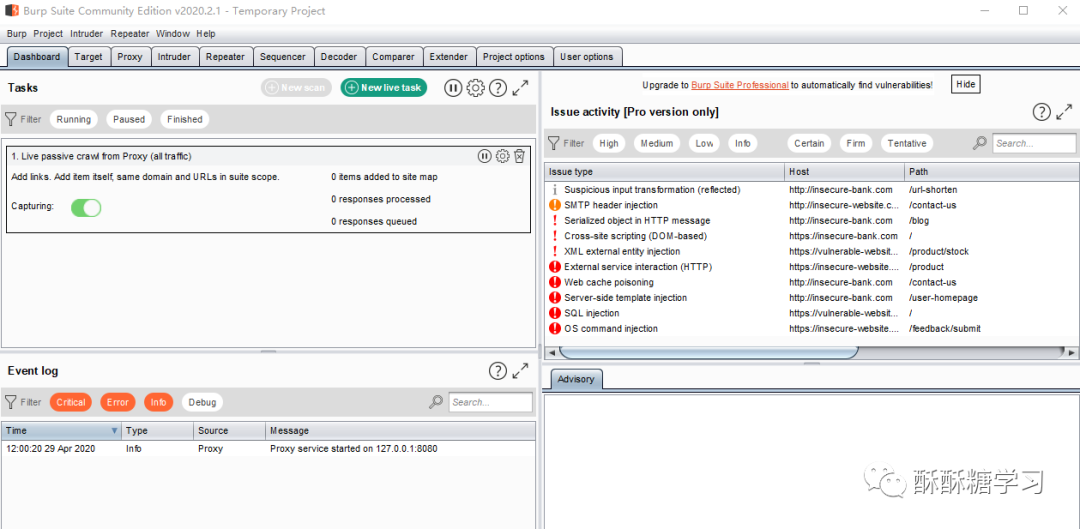Sort issues by the Issue type column header
This screenshot has height=529, width=1080.
[x=665, y=171]
